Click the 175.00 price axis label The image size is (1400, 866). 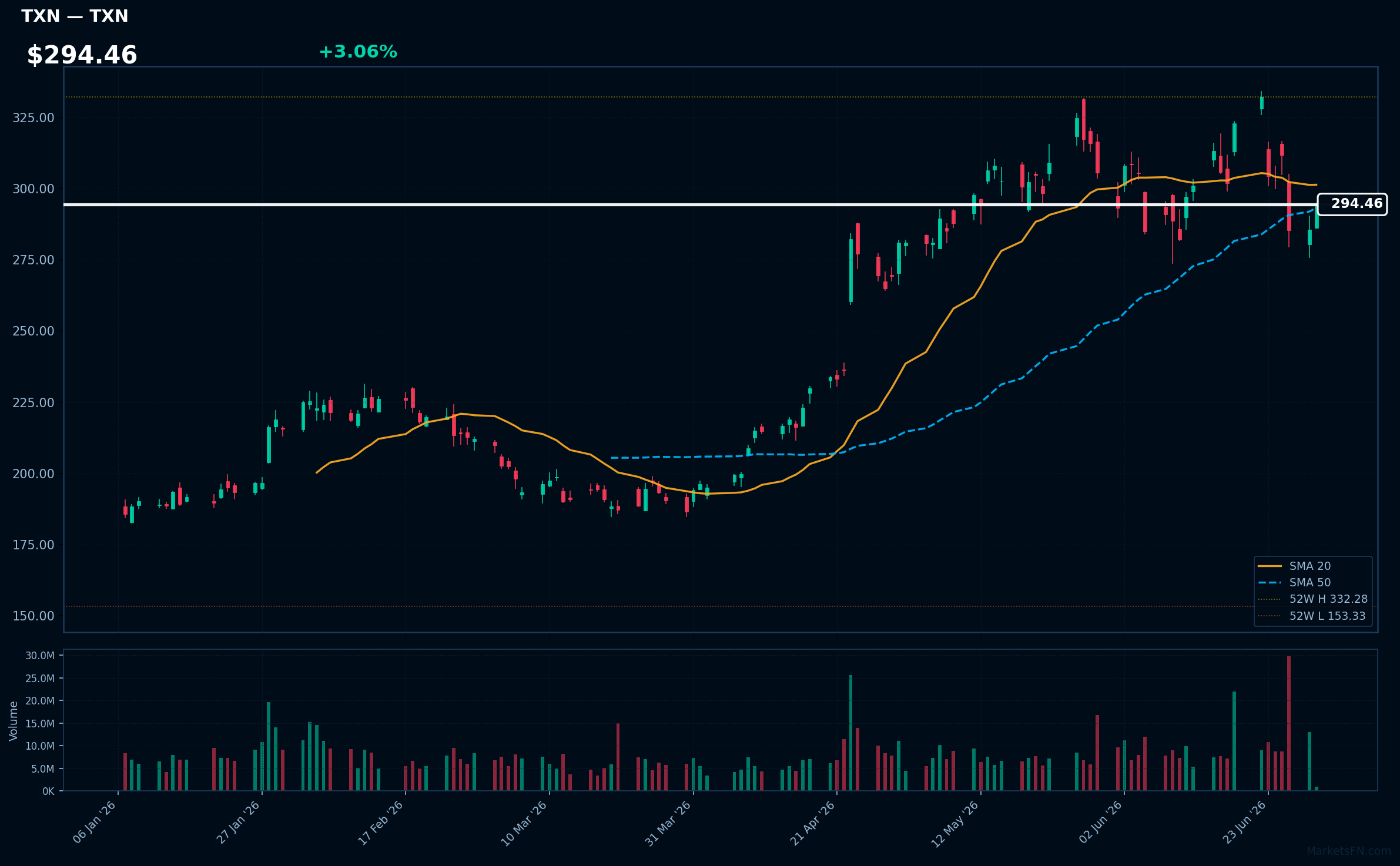pos(34,545)
